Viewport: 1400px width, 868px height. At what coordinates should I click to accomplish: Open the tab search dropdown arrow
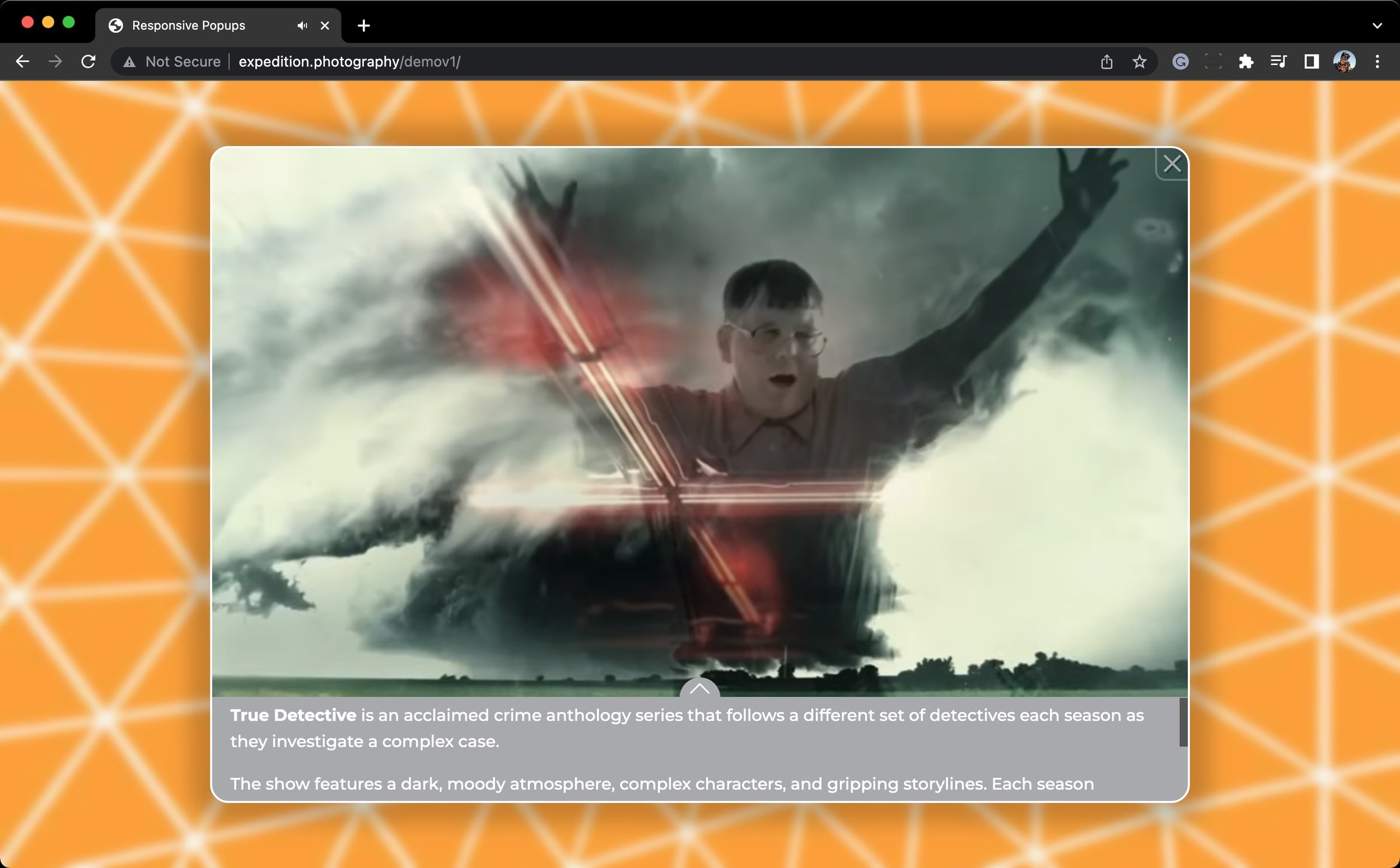tap(1377, 25)
